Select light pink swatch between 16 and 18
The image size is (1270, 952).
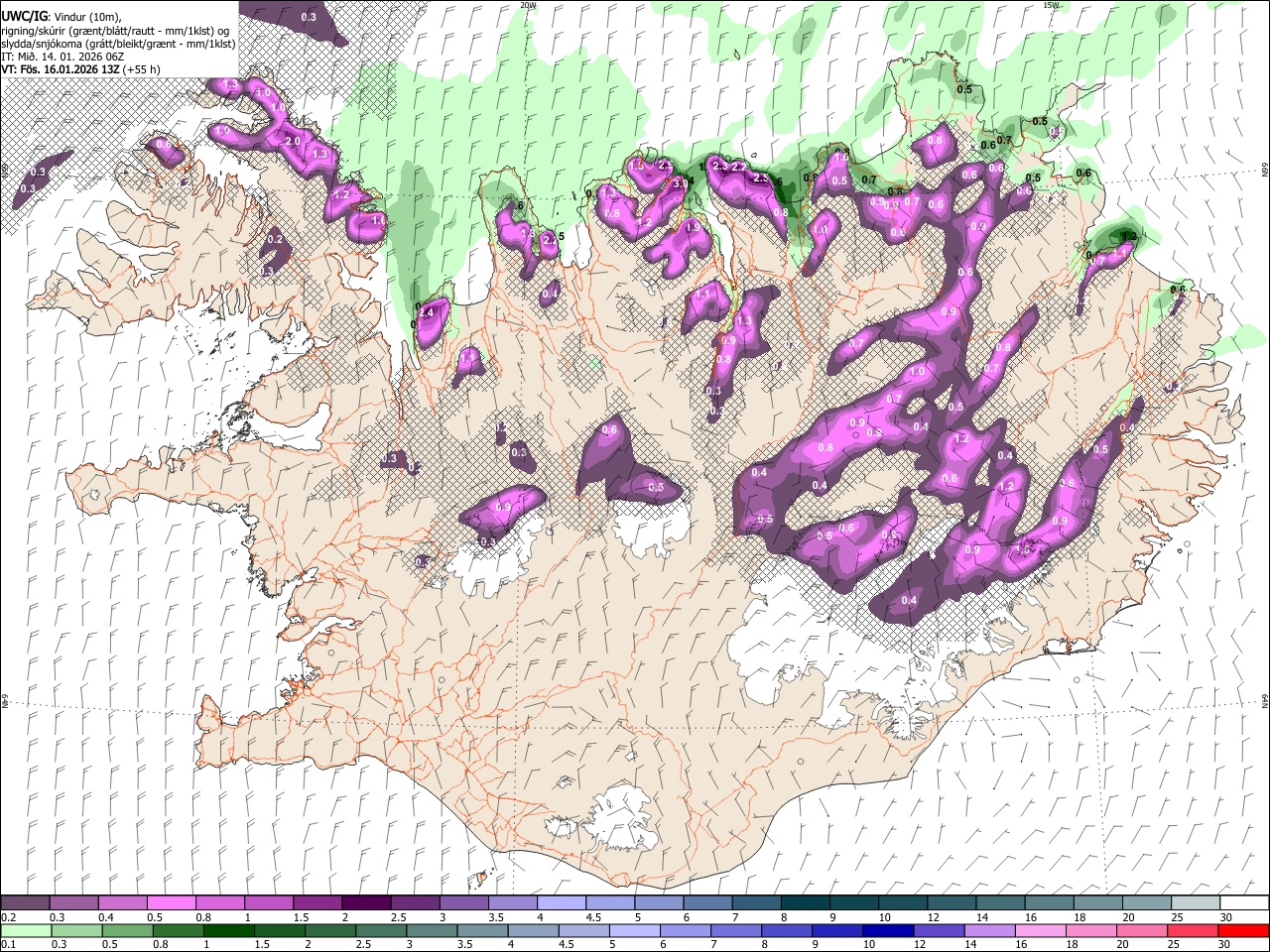coord(1041,930)
